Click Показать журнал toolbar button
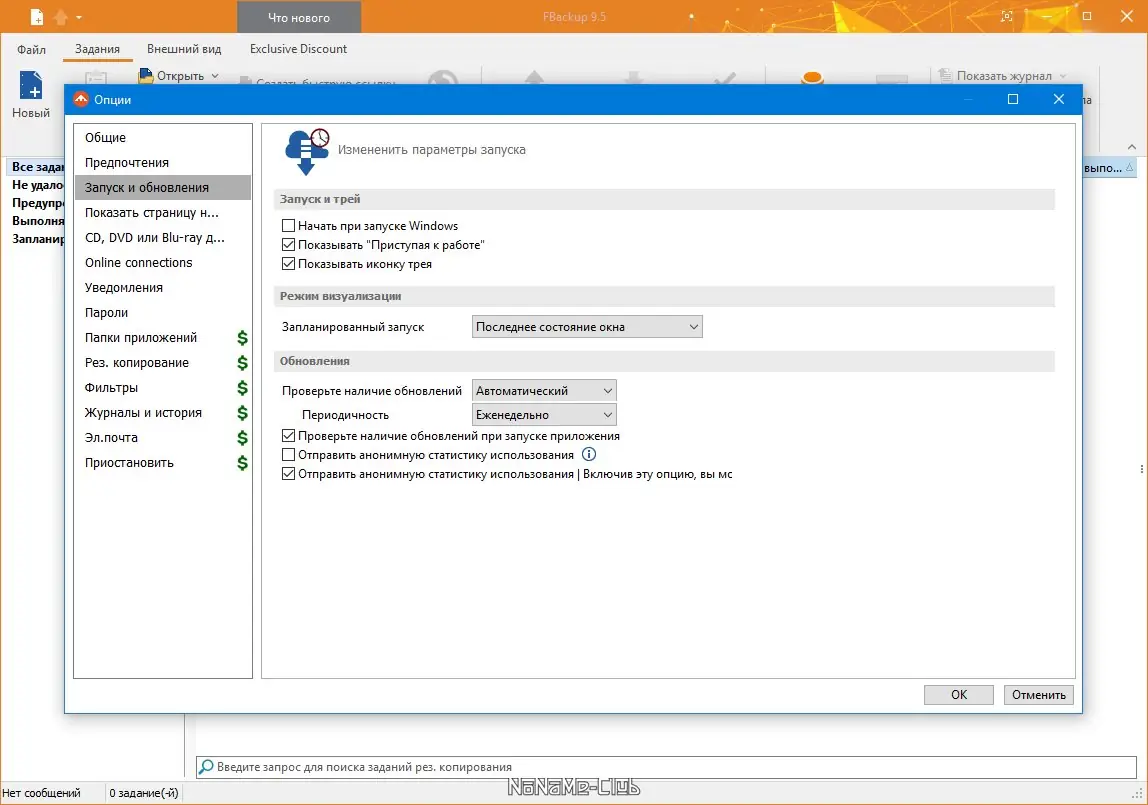The image size is (1148, 805). [x=1003, y=75]
